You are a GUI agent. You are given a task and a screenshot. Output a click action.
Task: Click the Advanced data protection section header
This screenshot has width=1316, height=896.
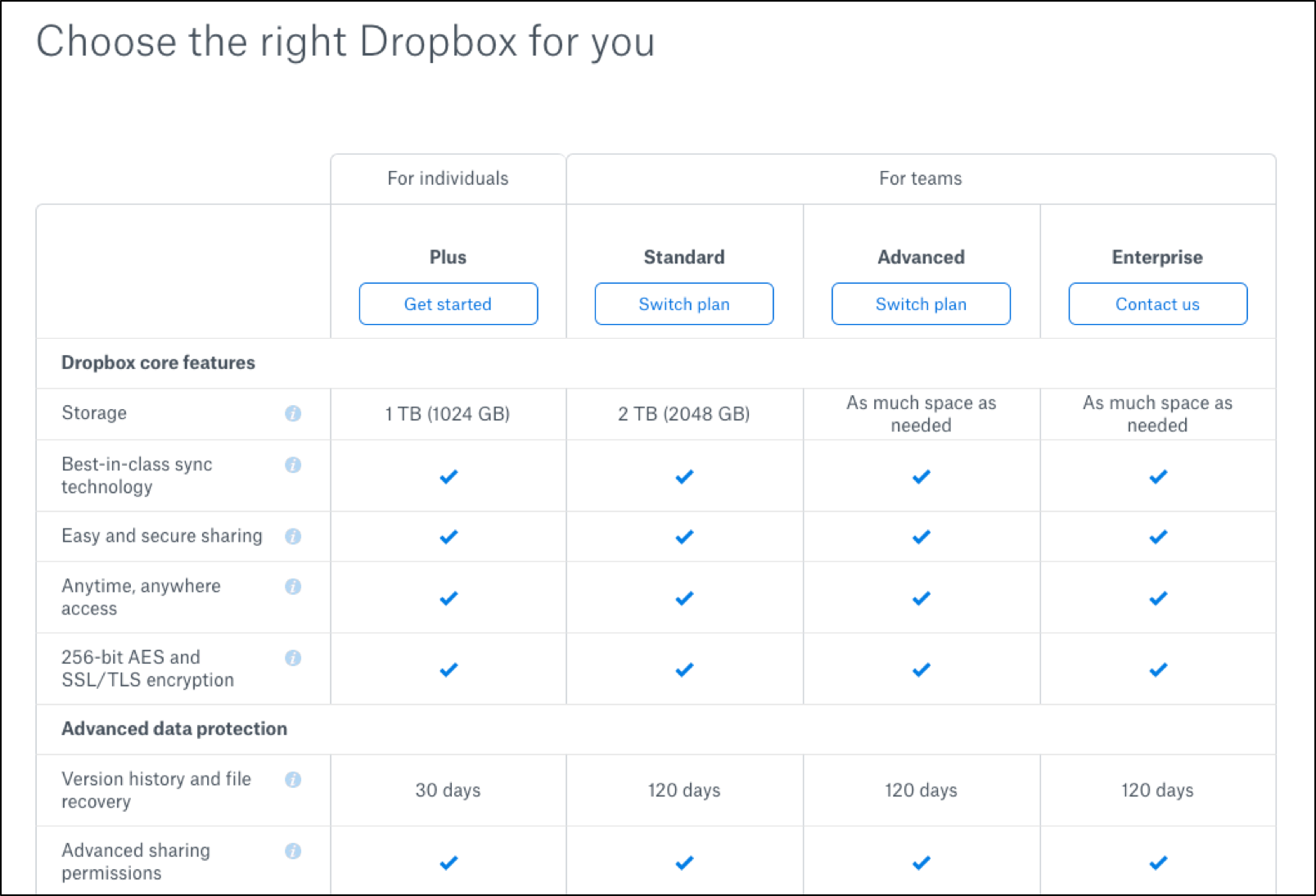click(x=174, y=728)
